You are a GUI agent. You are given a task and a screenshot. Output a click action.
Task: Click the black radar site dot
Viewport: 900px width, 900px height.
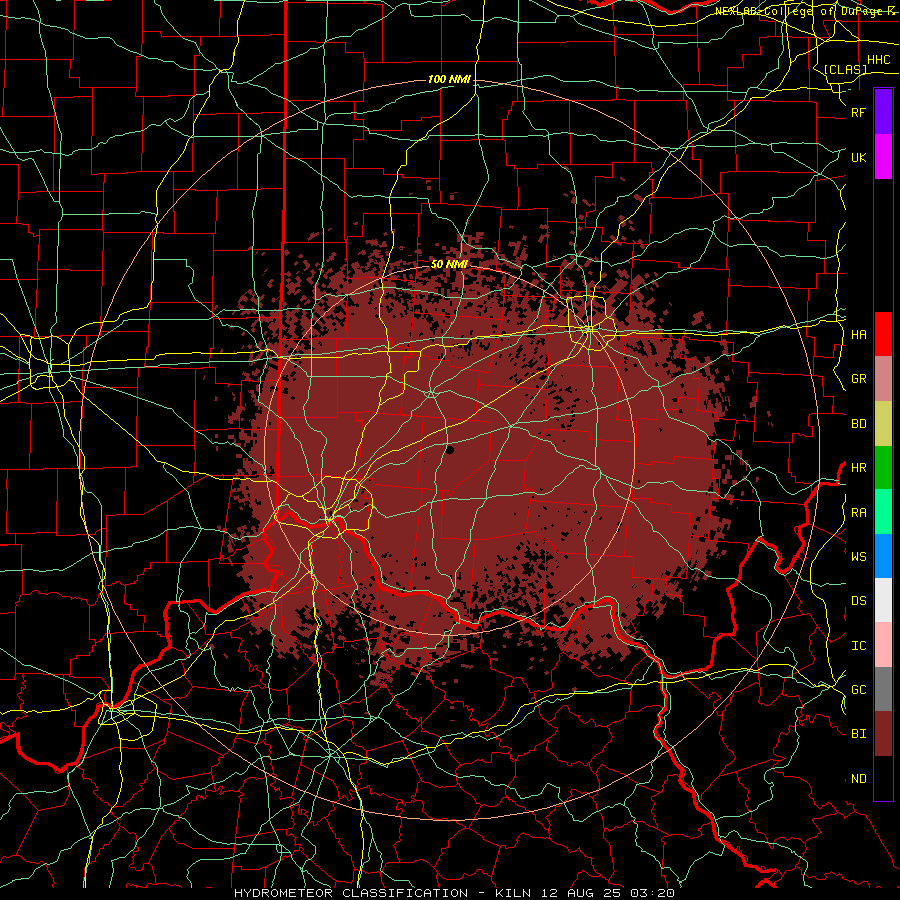450,451
